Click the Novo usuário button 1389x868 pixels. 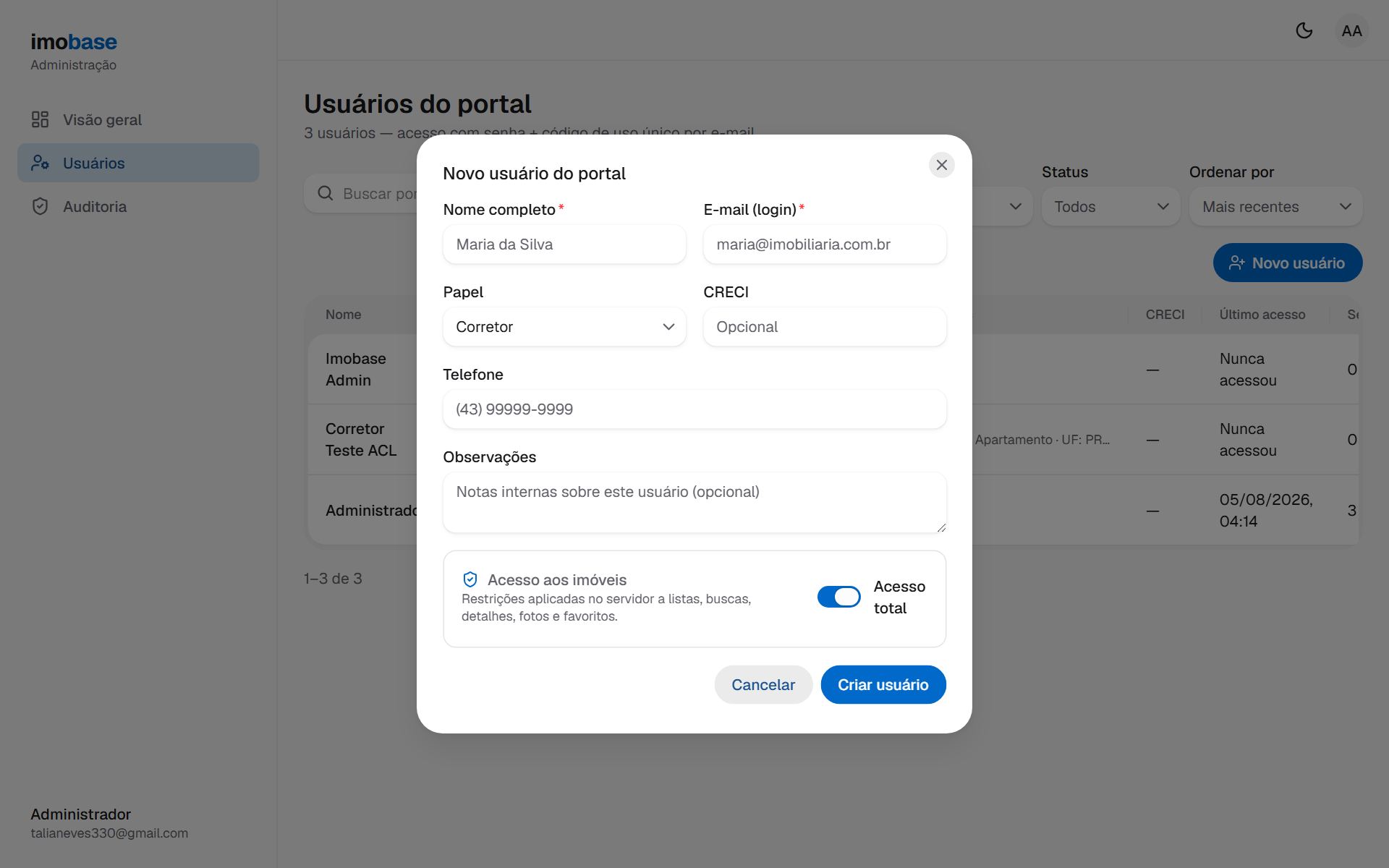(1288, 263)
